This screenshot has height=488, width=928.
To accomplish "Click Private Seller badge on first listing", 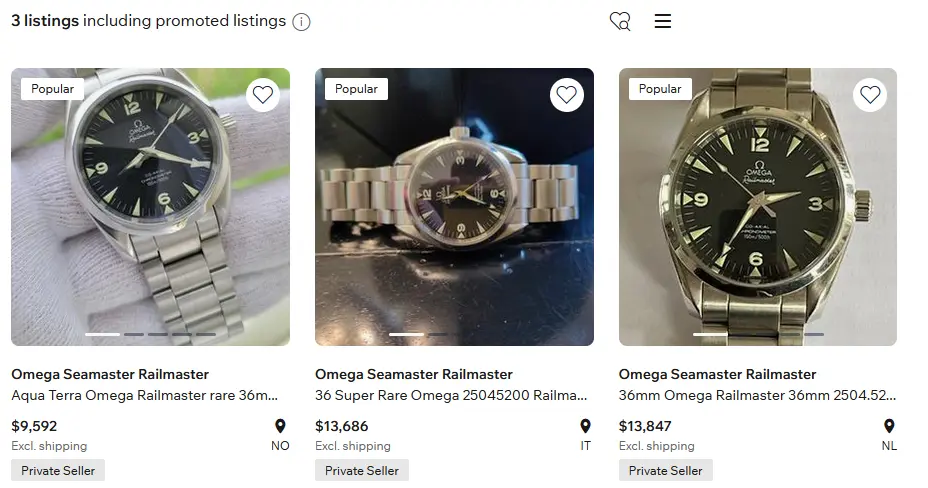I will tap(58, 470).
